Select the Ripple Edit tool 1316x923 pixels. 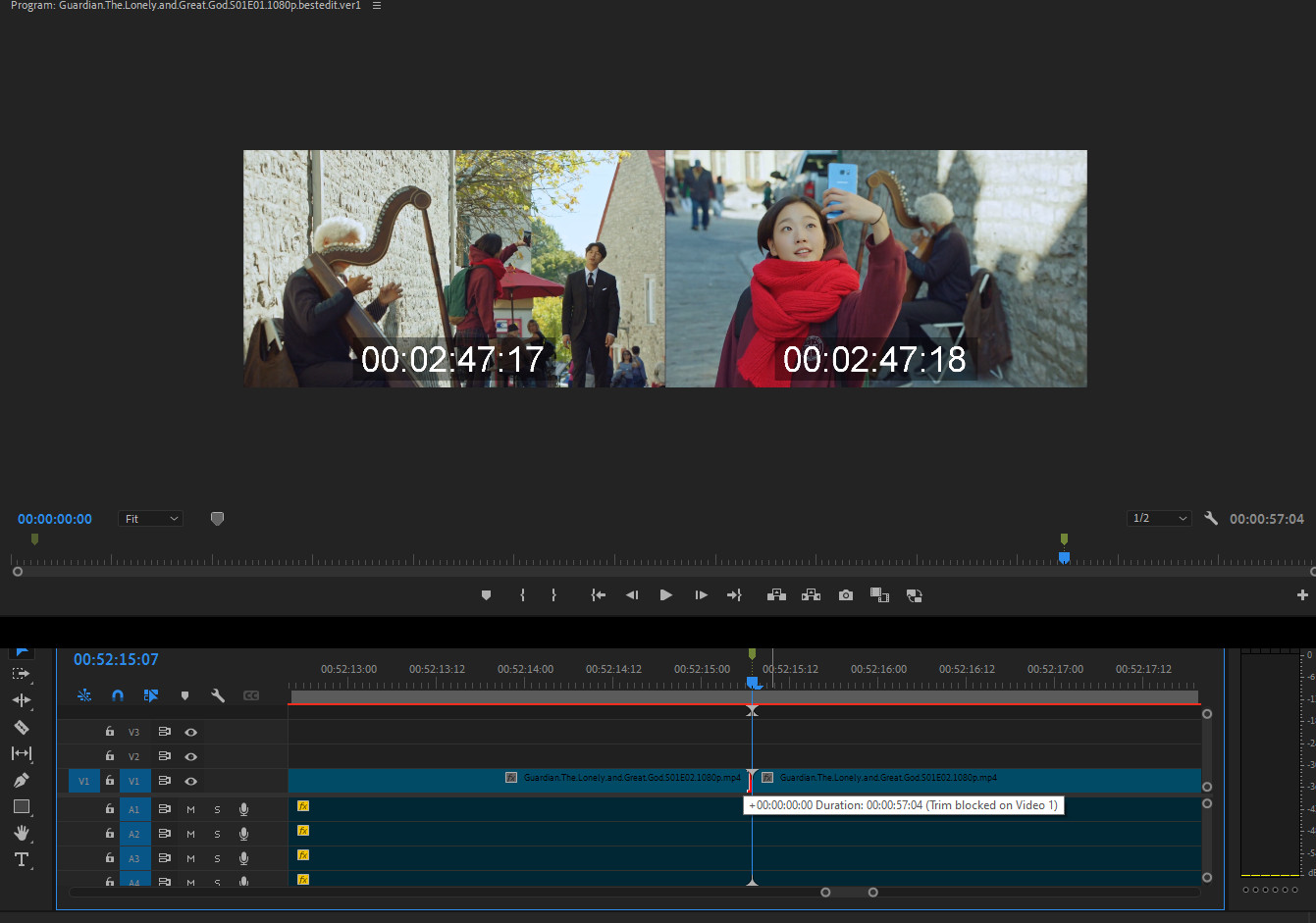tap(21, 700)
